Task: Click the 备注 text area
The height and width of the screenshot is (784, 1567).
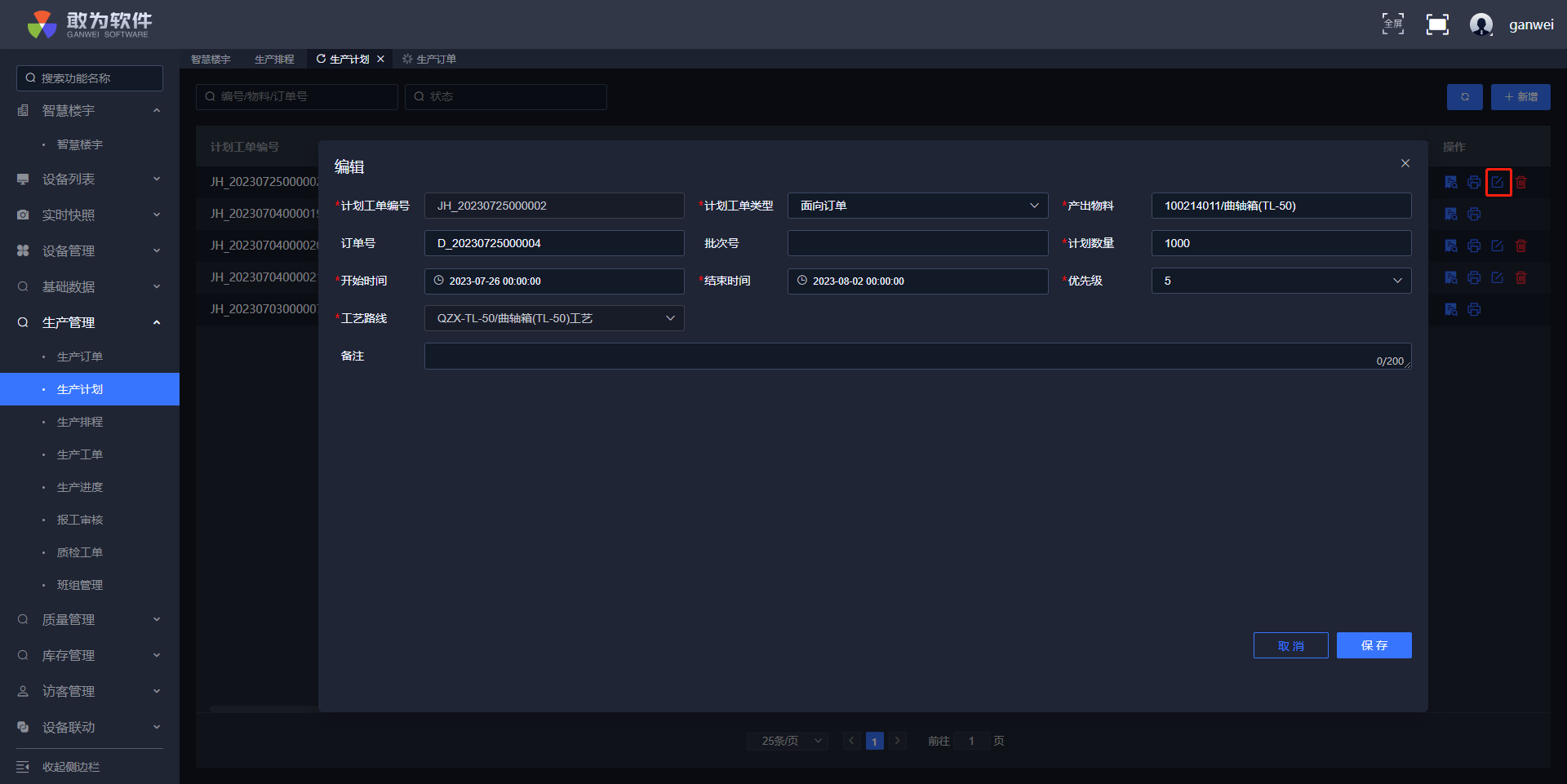Action: (x=898, y=357)
